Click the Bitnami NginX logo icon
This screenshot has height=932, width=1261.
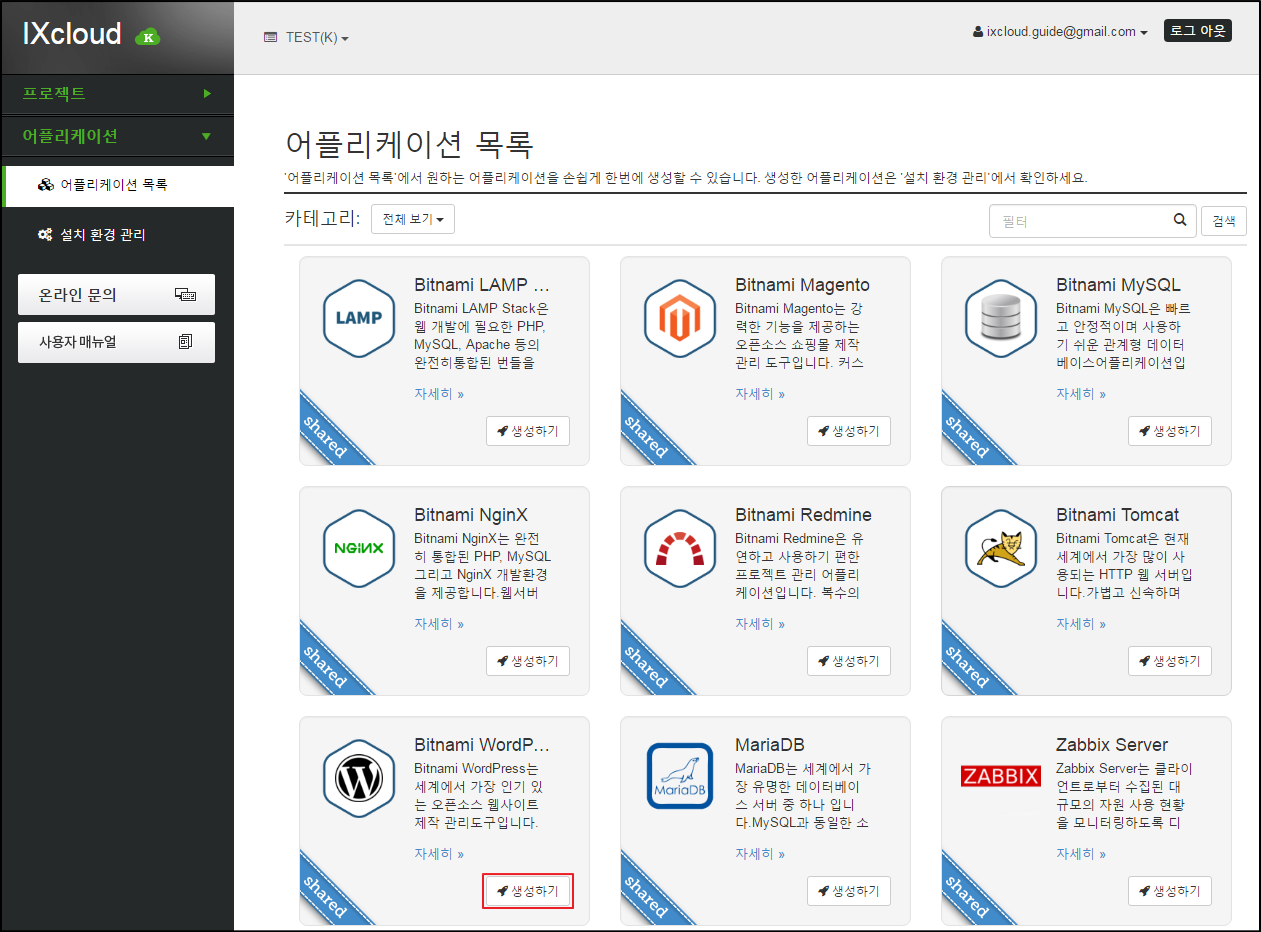pos(359,548)
